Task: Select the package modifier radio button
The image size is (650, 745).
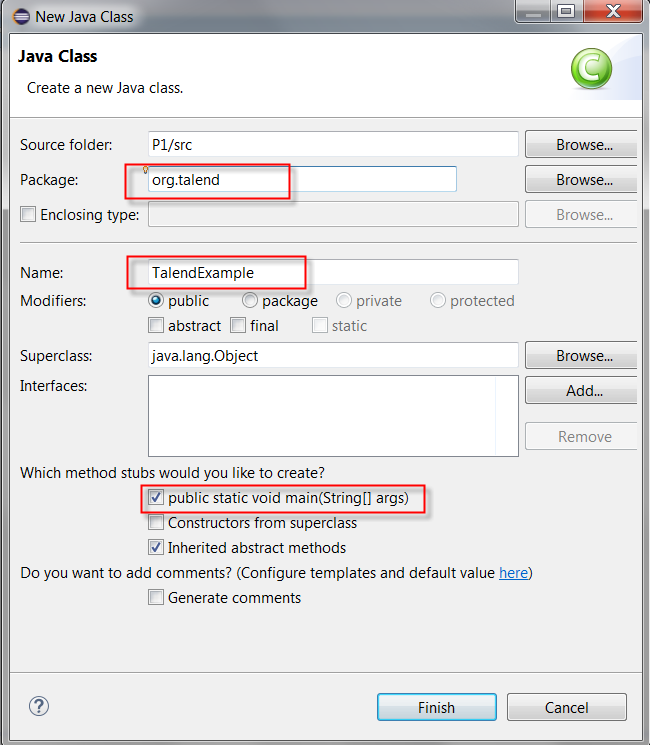Action: click(250, 300)
